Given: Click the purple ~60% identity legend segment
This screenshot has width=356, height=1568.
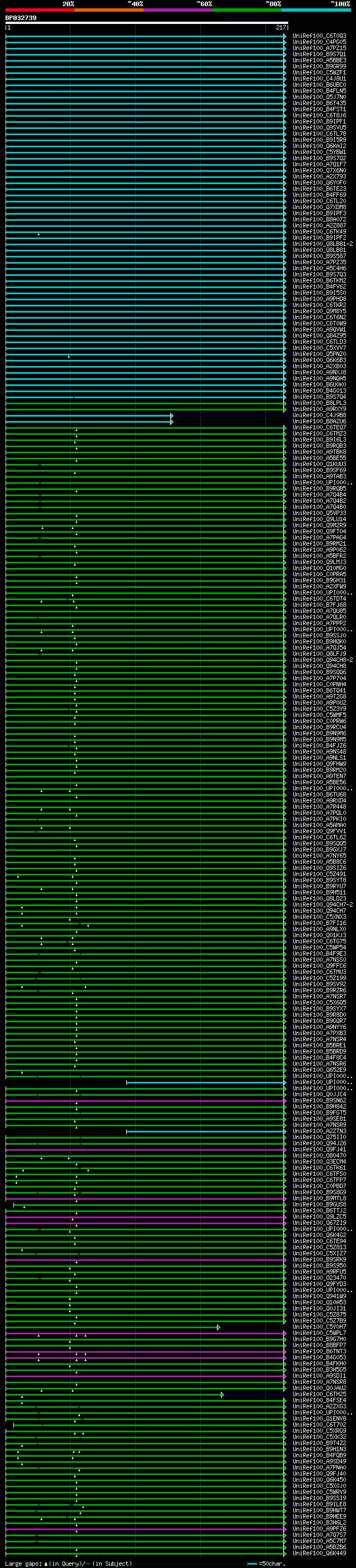Looking at the screenshot, I should [x=177, y=10].
